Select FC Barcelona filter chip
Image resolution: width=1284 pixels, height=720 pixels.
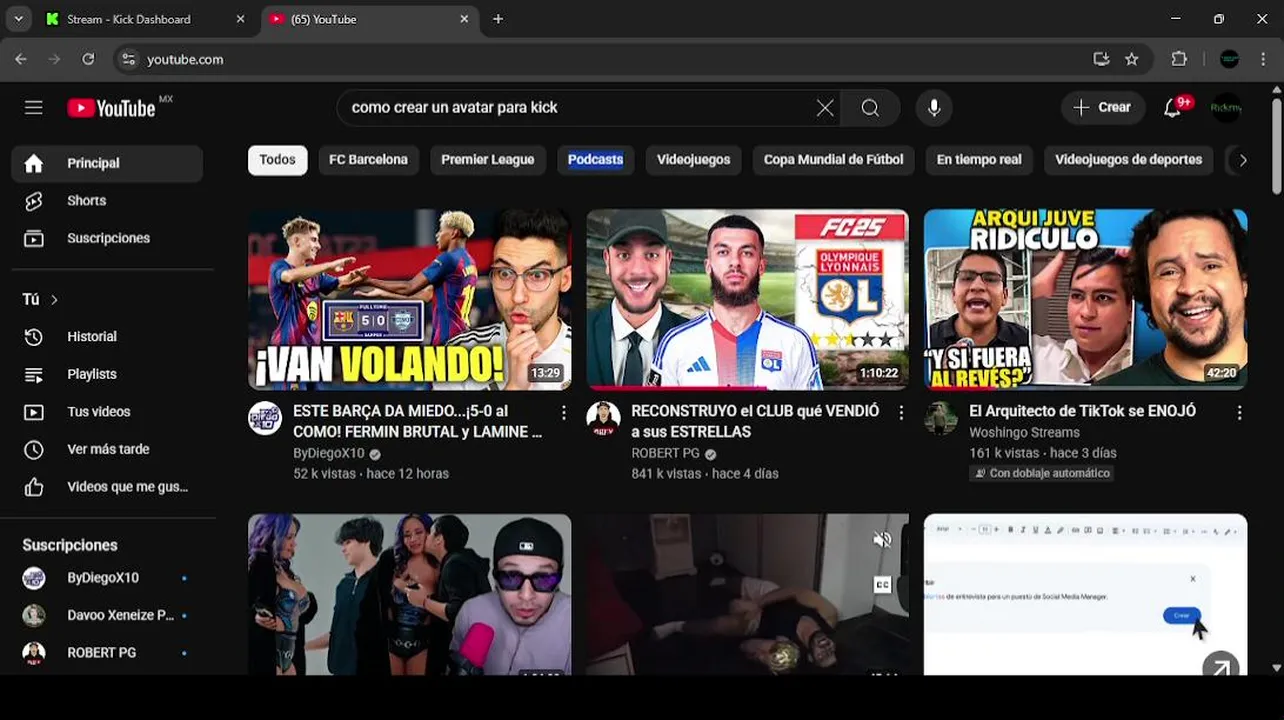[368, 160]
